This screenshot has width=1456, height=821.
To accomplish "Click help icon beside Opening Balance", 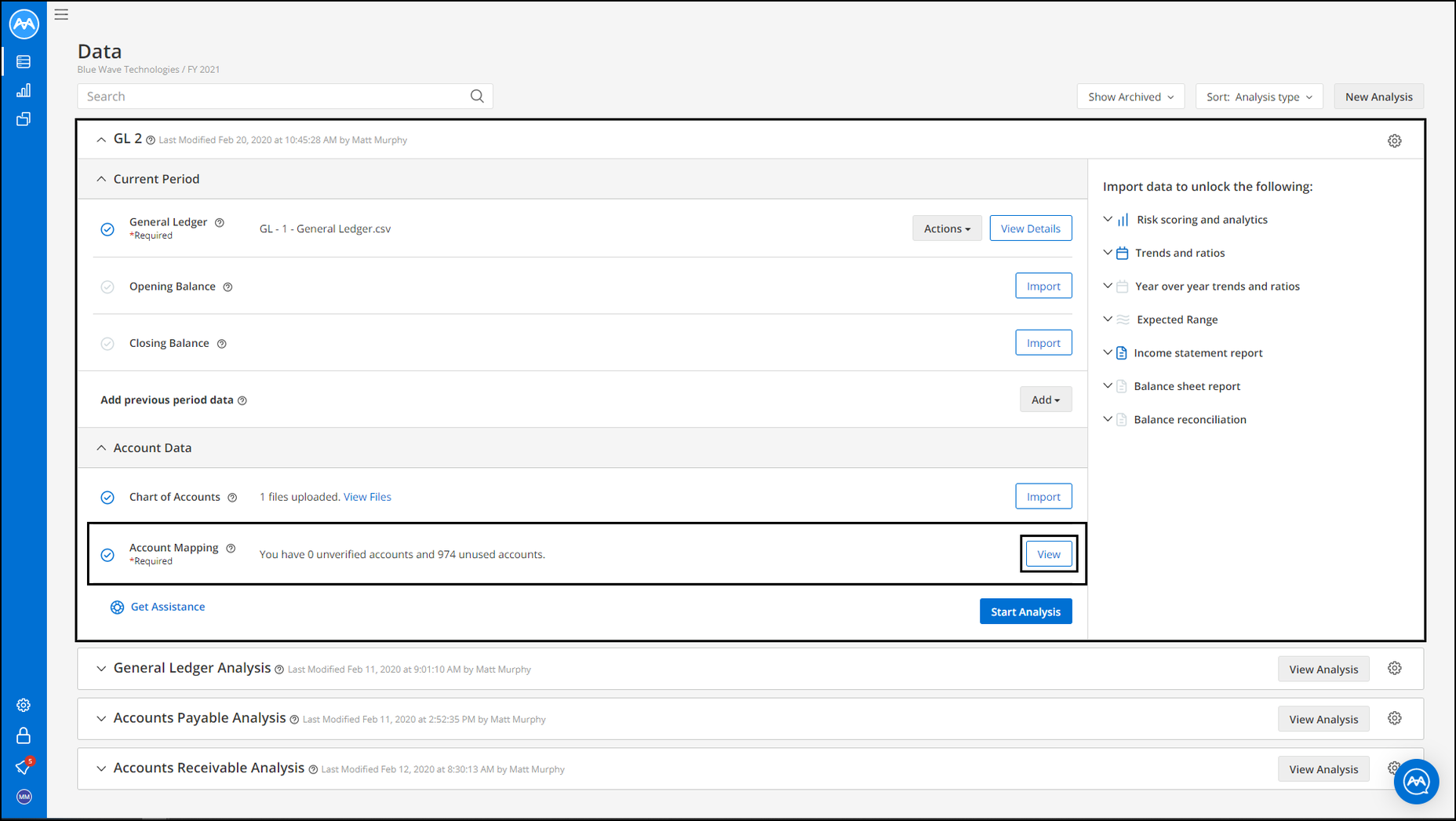I will click(227, 287).
